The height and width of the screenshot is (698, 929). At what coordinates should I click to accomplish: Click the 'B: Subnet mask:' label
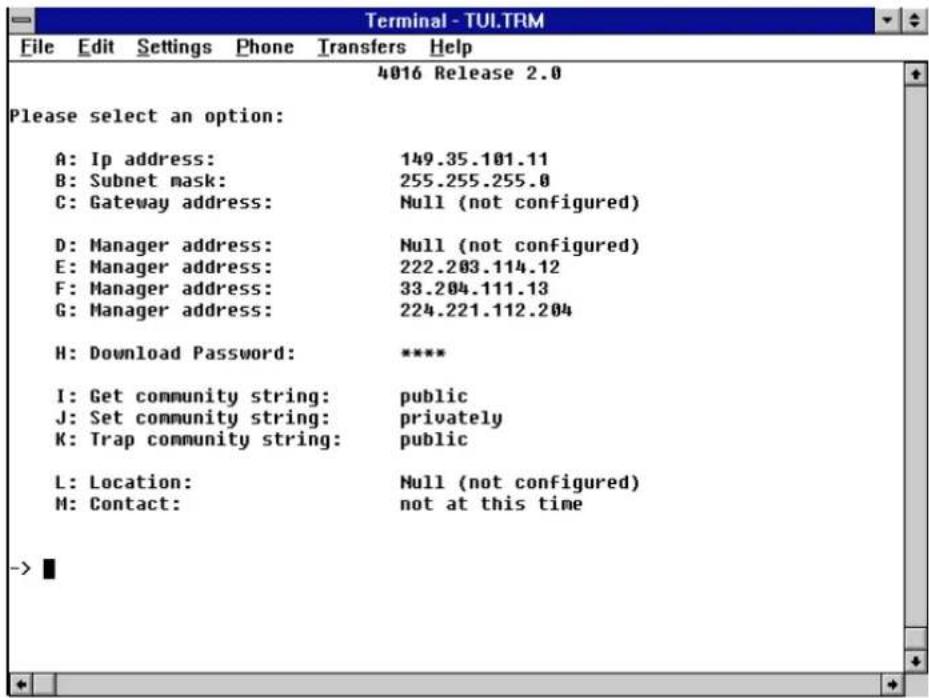(x=140, y=181)
